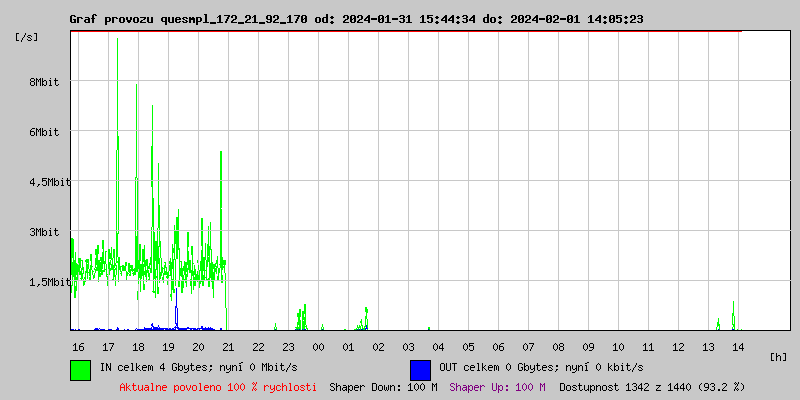
Task: Click hour marker 21 on the time axis
Action: click(x=228, y=346)
